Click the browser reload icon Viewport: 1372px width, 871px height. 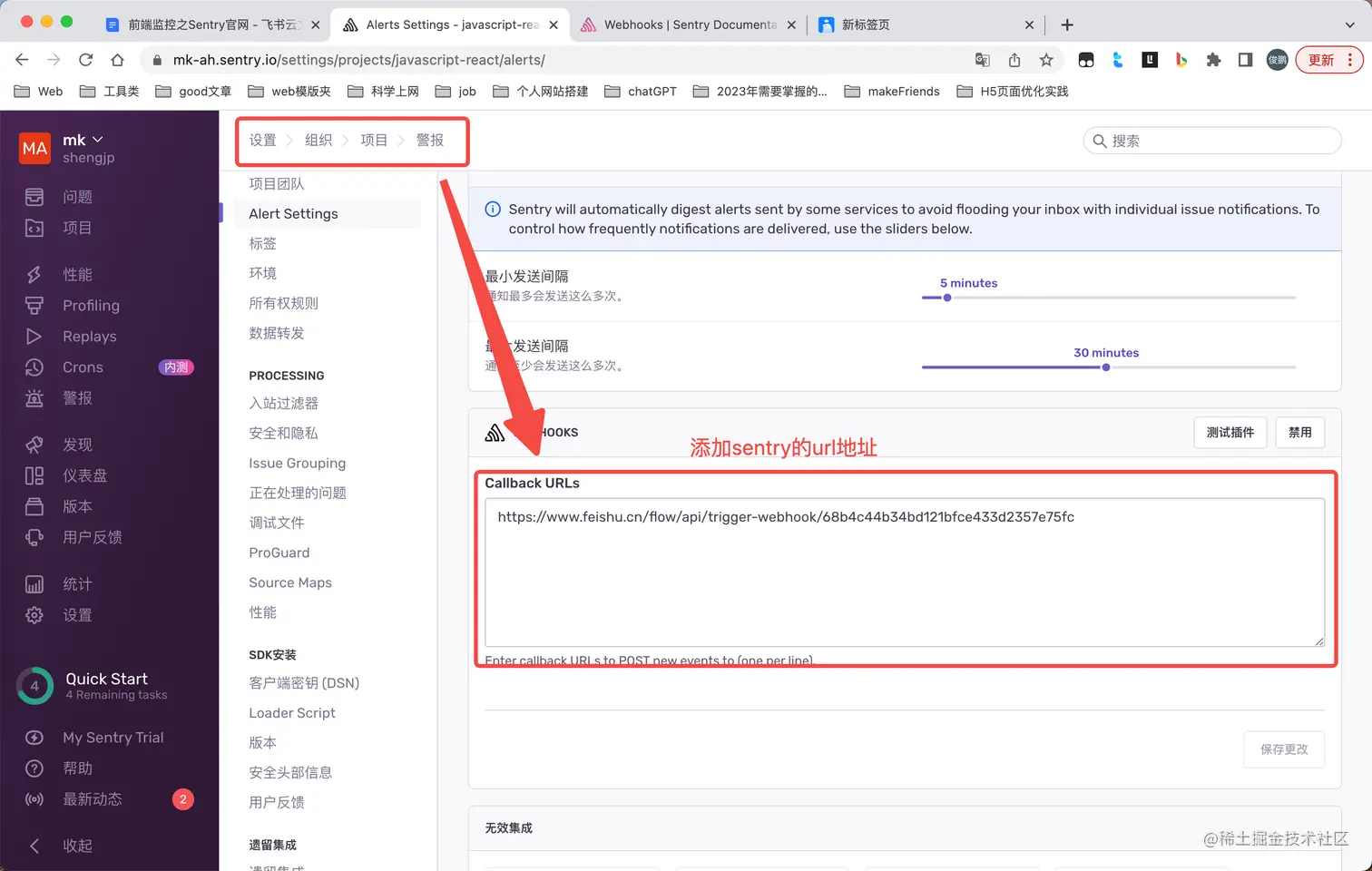(x=85, y=60)
